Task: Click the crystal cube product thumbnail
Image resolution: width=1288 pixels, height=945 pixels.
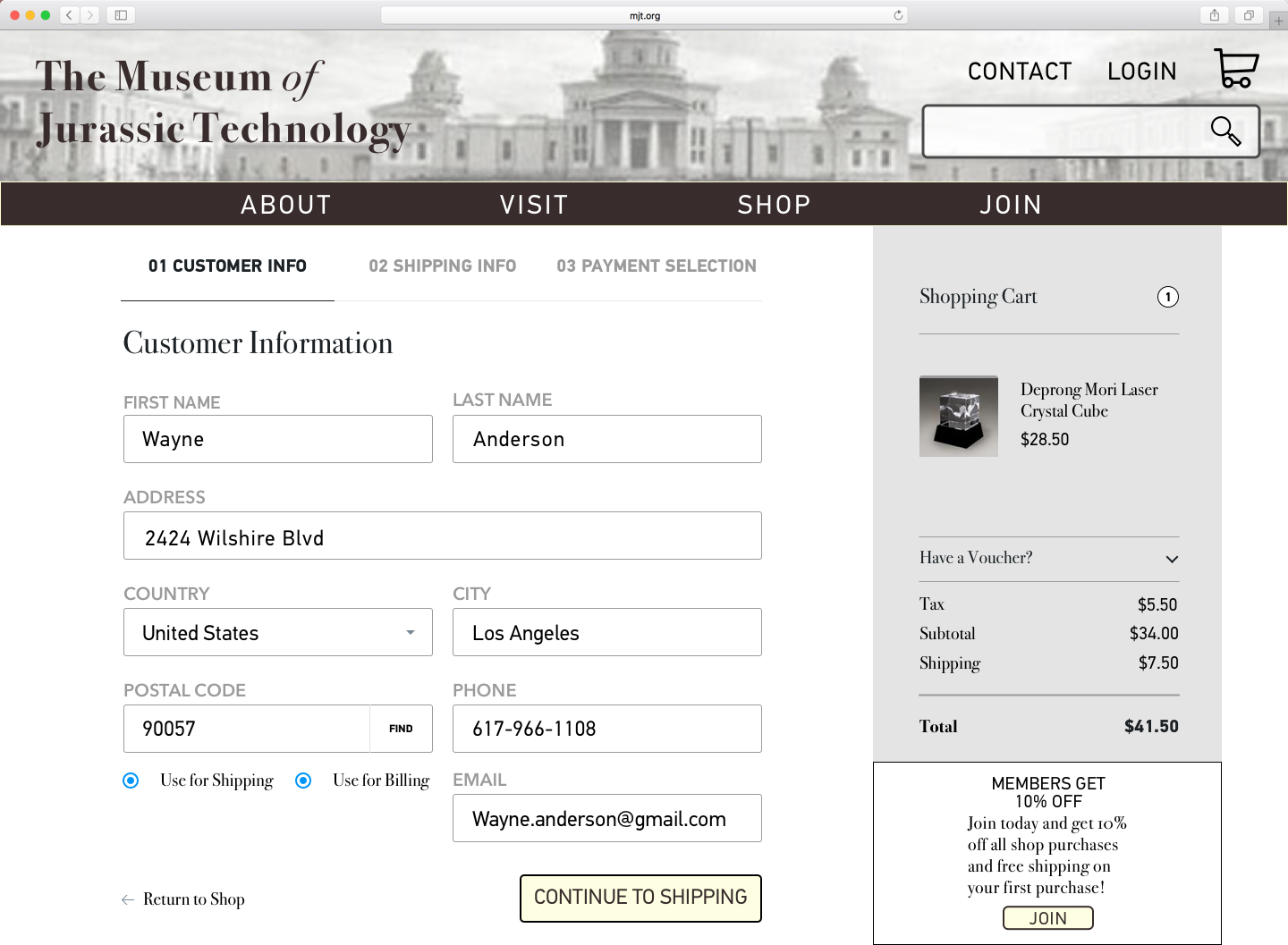Action: [x=959, y=416]
